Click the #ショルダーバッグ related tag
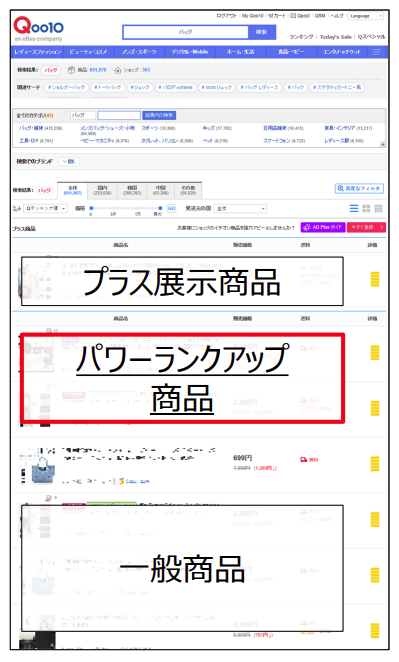 [x=66, y=87]
